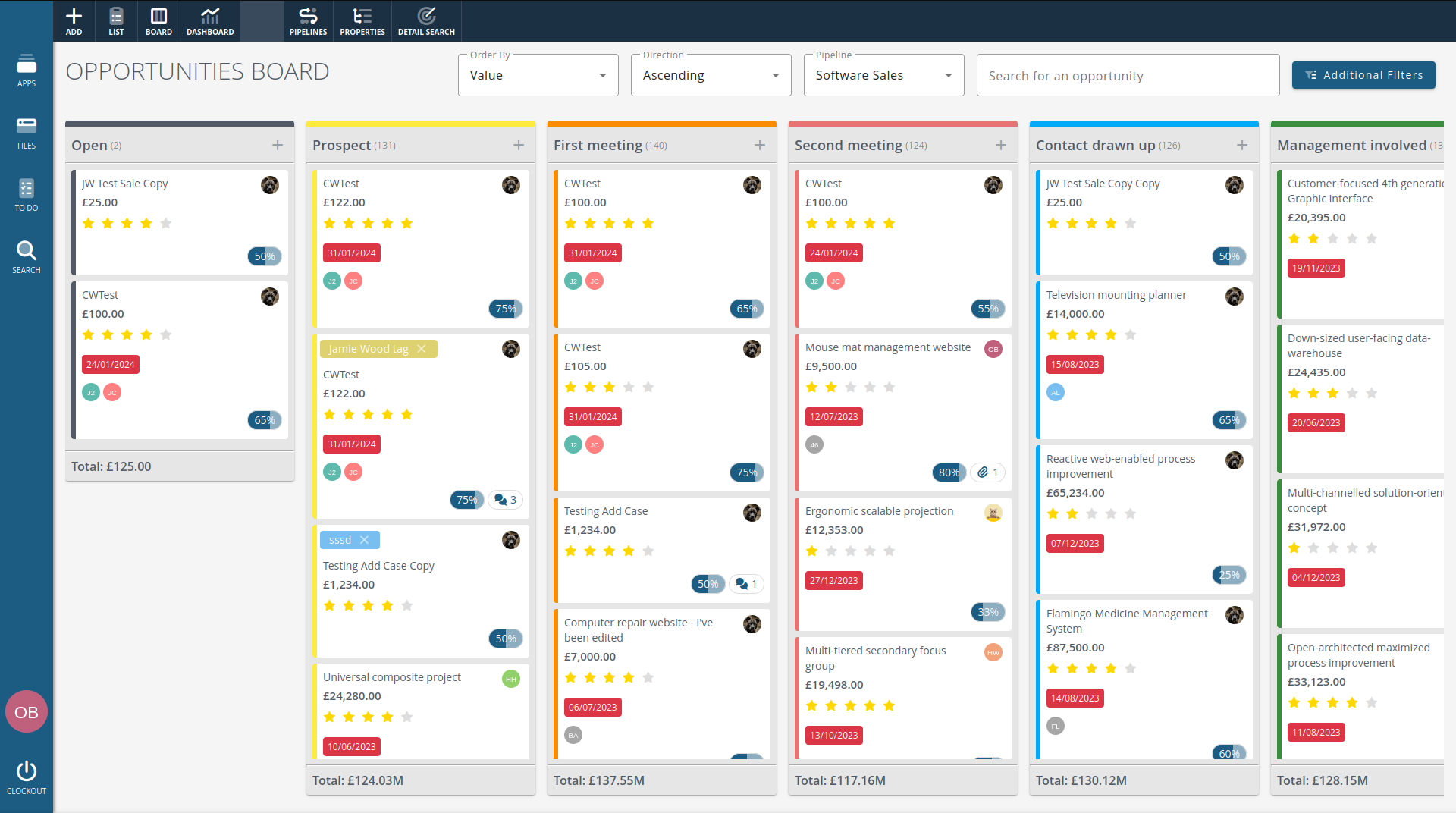
Task: Open Detail Search from the toolbar
Action: point(426,20)
